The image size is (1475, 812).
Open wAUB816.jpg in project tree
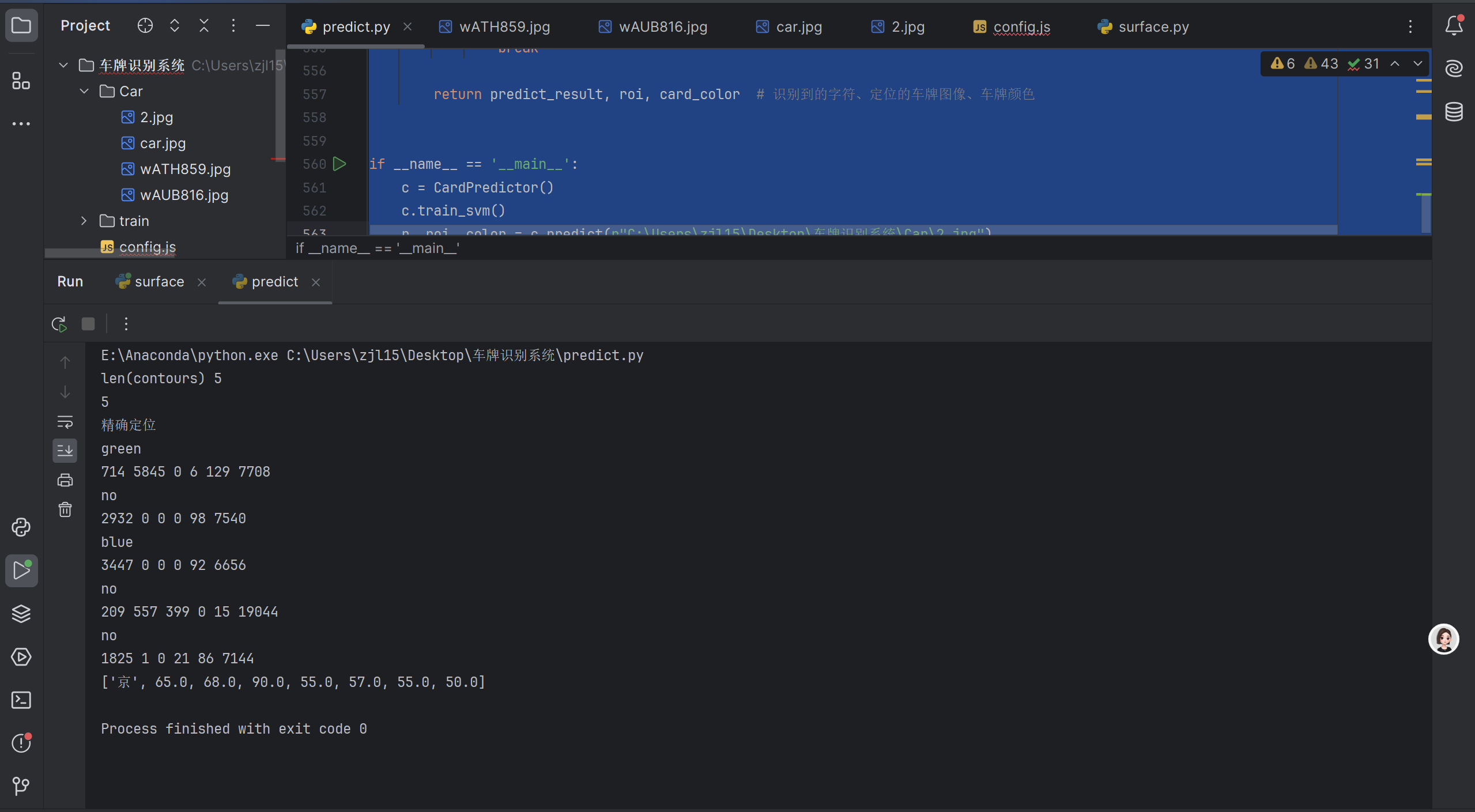coord(184,195)
